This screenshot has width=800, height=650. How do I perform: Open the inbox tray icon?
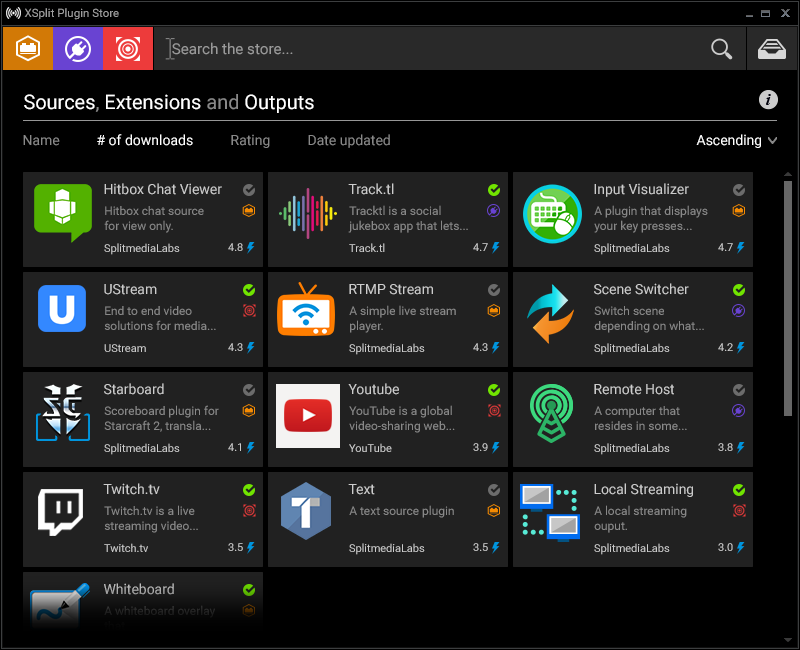(771, 49)
